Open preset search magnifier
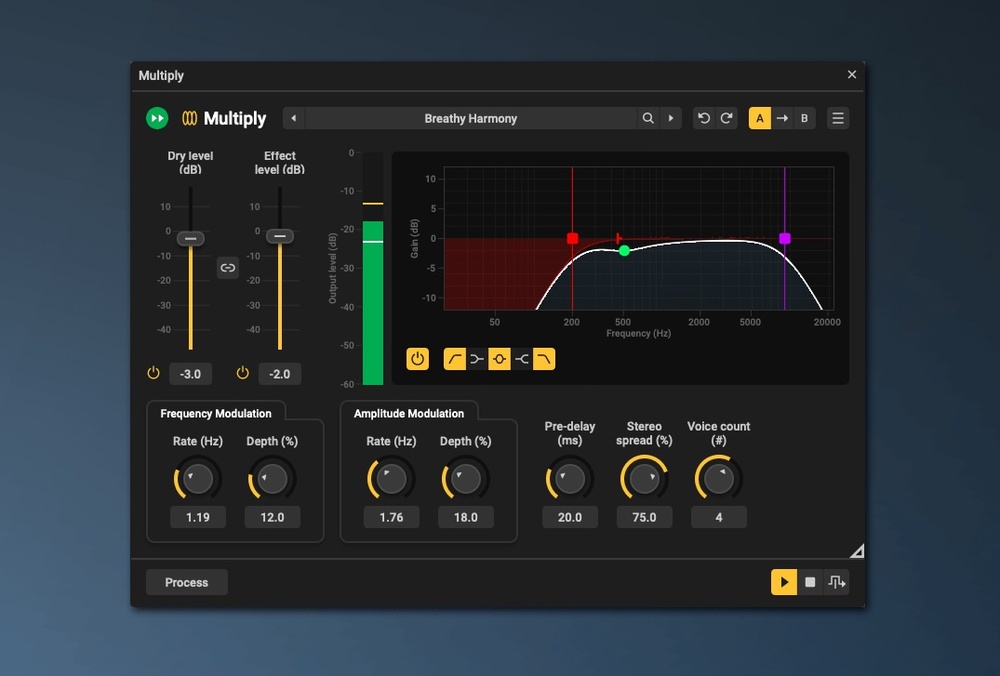 (x=648, y=118)
